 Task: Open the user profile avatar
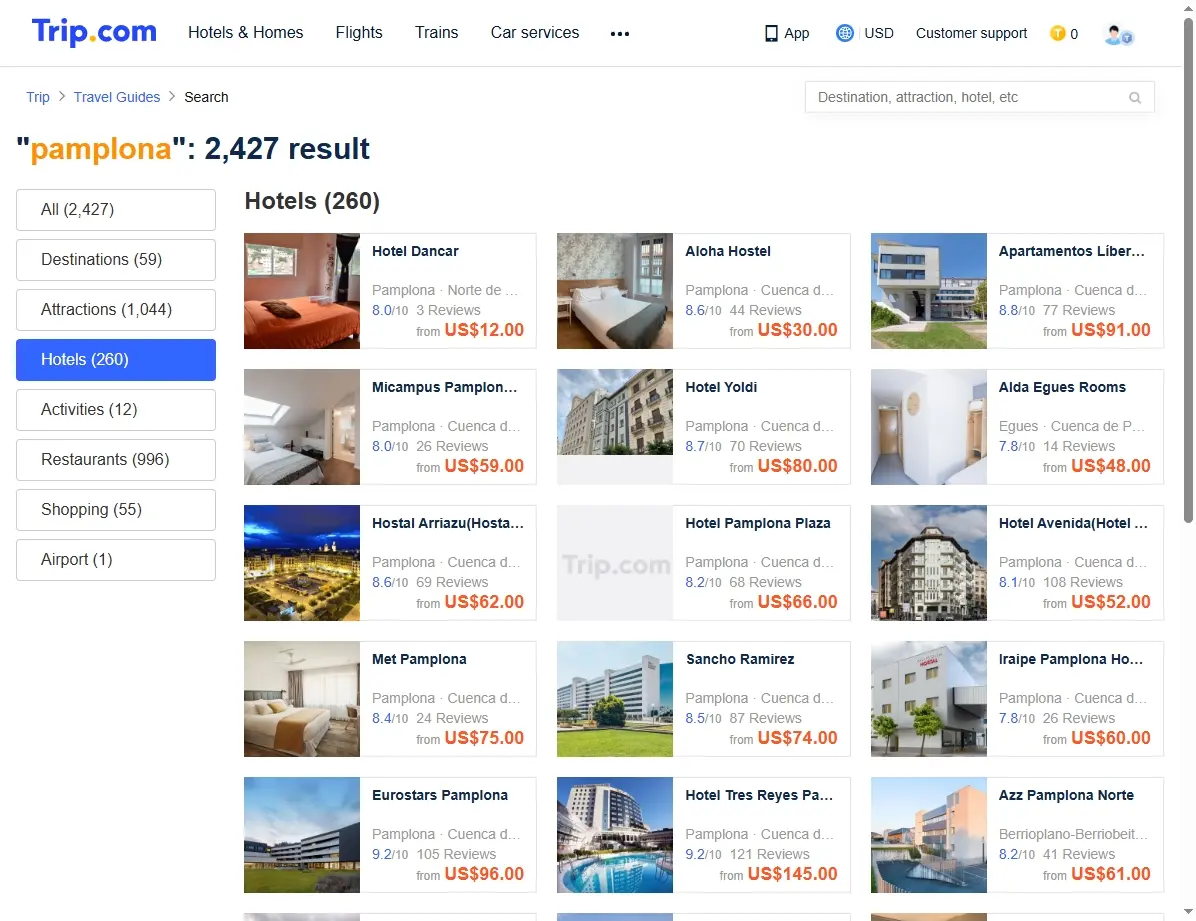click(x=1119, y=34)
